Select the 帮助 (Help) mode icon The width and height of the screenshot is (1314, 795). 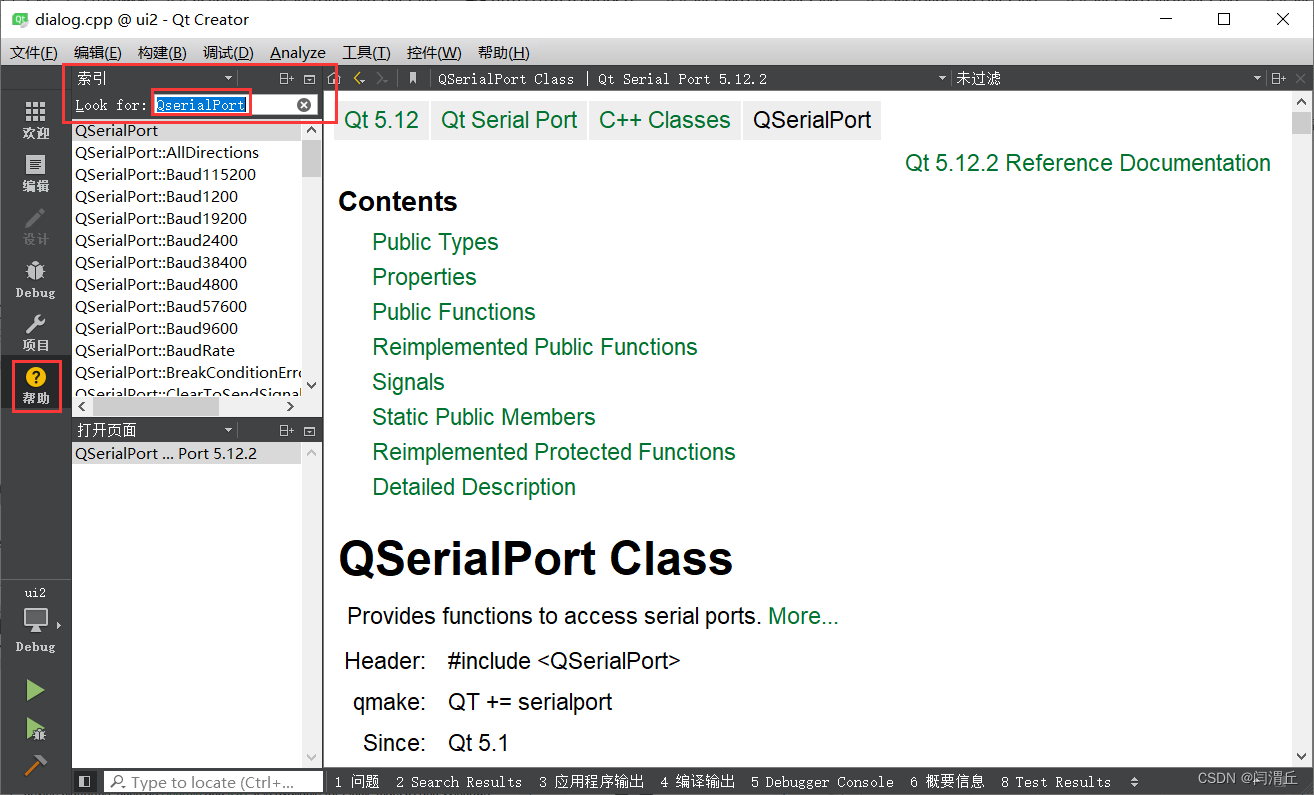[x=35, y=386]
